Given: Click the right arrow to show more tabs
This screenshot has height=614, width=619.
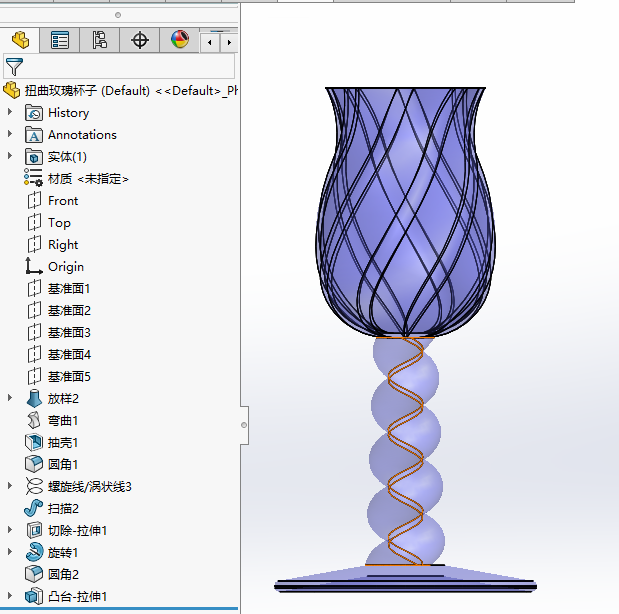Looking at the screenshot, I should pos(229,42).
